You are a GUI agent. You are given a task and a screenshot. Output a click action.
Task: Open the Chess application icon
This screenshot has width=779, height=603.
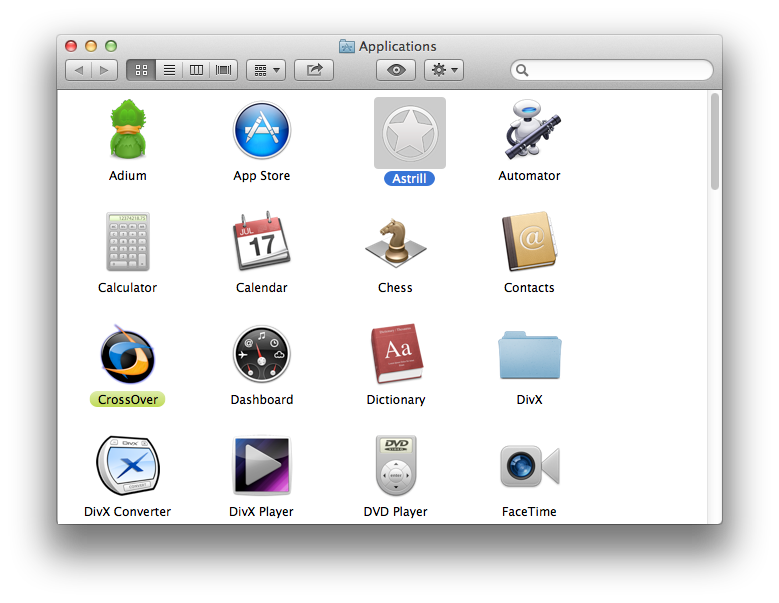[395, 242]
